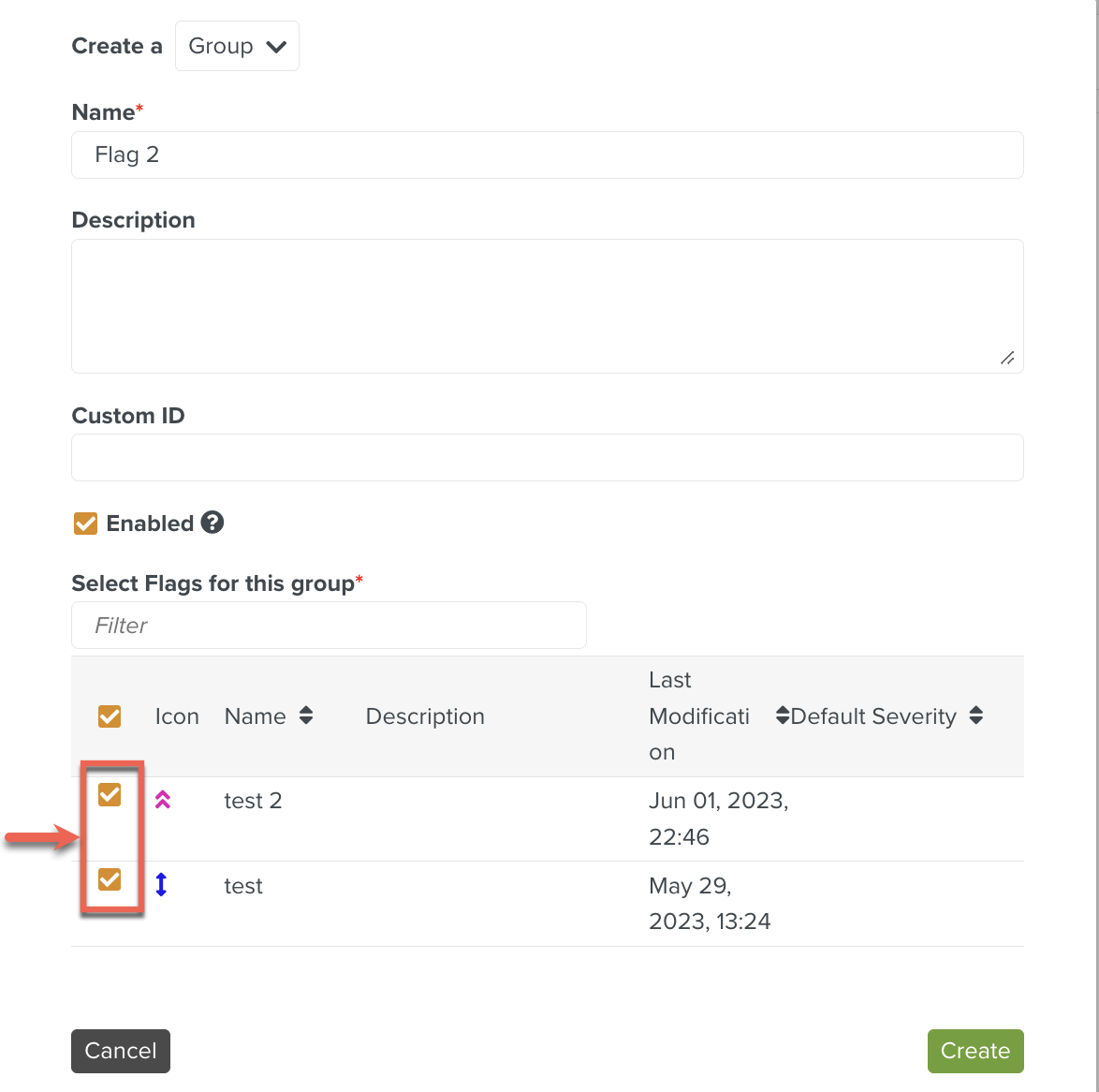
Task: Uncheck the Enabled checkbox
Action: point(86,524)
